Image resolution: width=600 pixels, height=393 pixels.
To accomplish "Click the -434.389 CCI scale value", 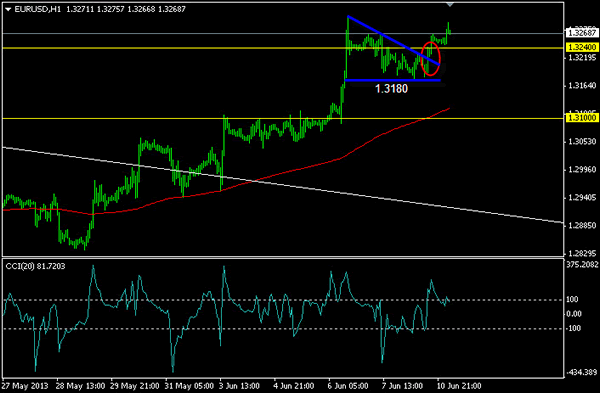I will pos(582,372).
